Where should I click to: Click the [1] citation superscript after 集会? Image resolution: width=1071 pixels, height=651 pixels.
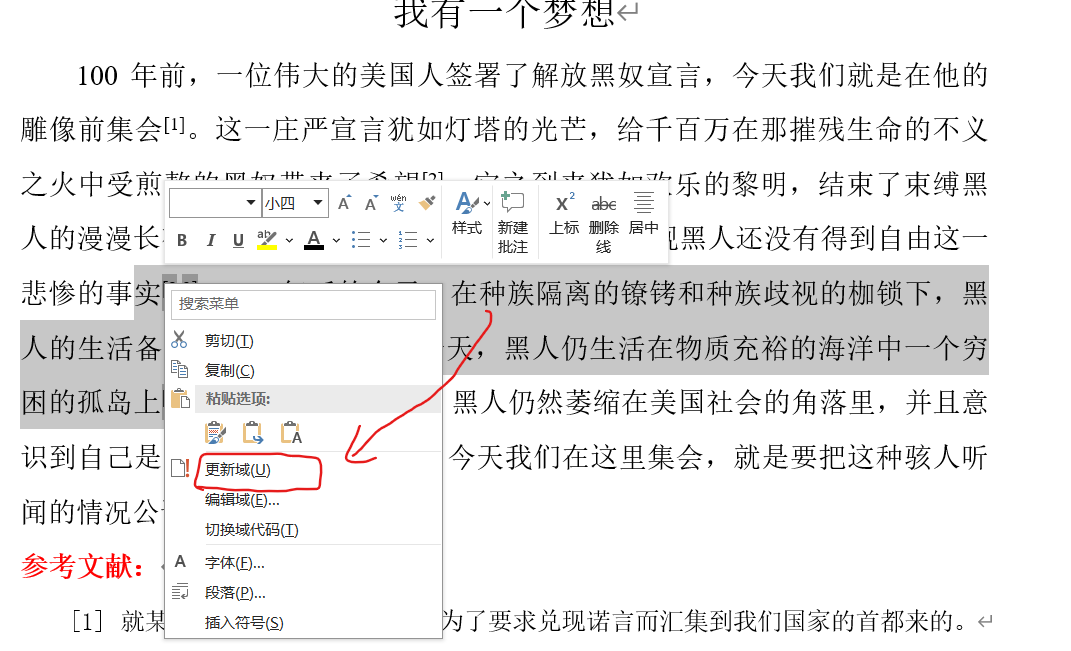[x=174, y=124]
